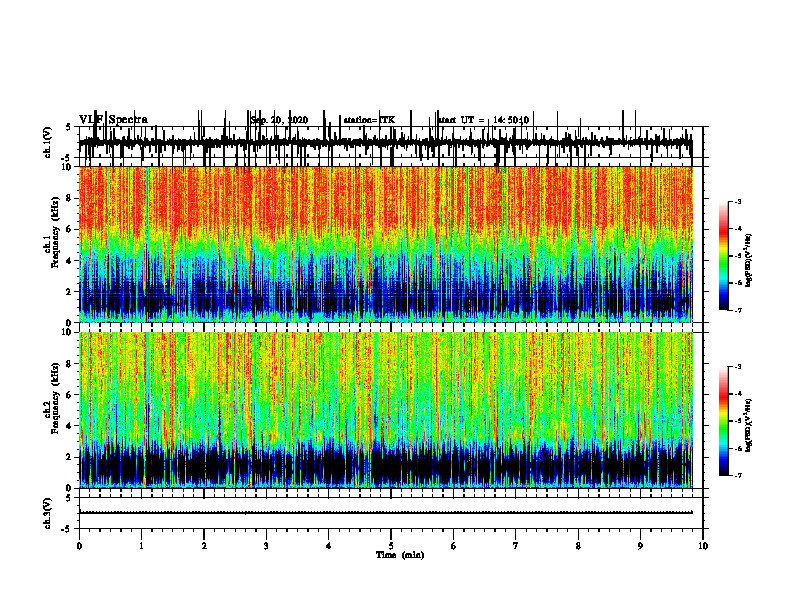Click inside the ch.2 spectrogram panel
Screen dimensions: 792x612
tap(385, 410)
